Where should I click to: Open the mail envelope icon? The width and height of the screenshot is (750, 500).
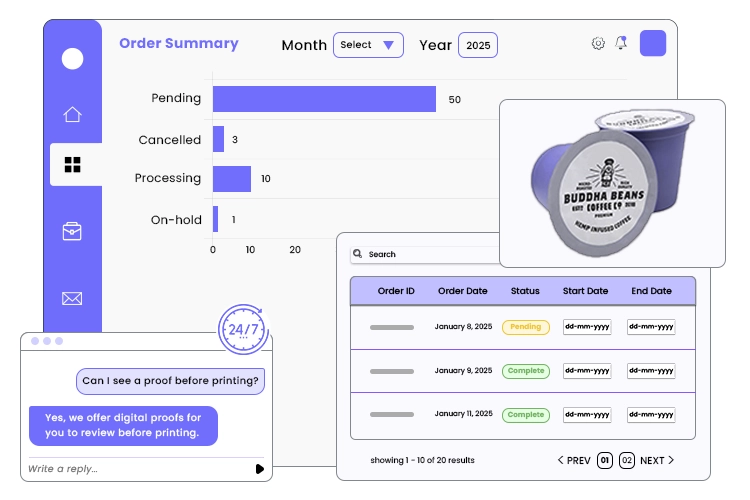coord(72,299)
